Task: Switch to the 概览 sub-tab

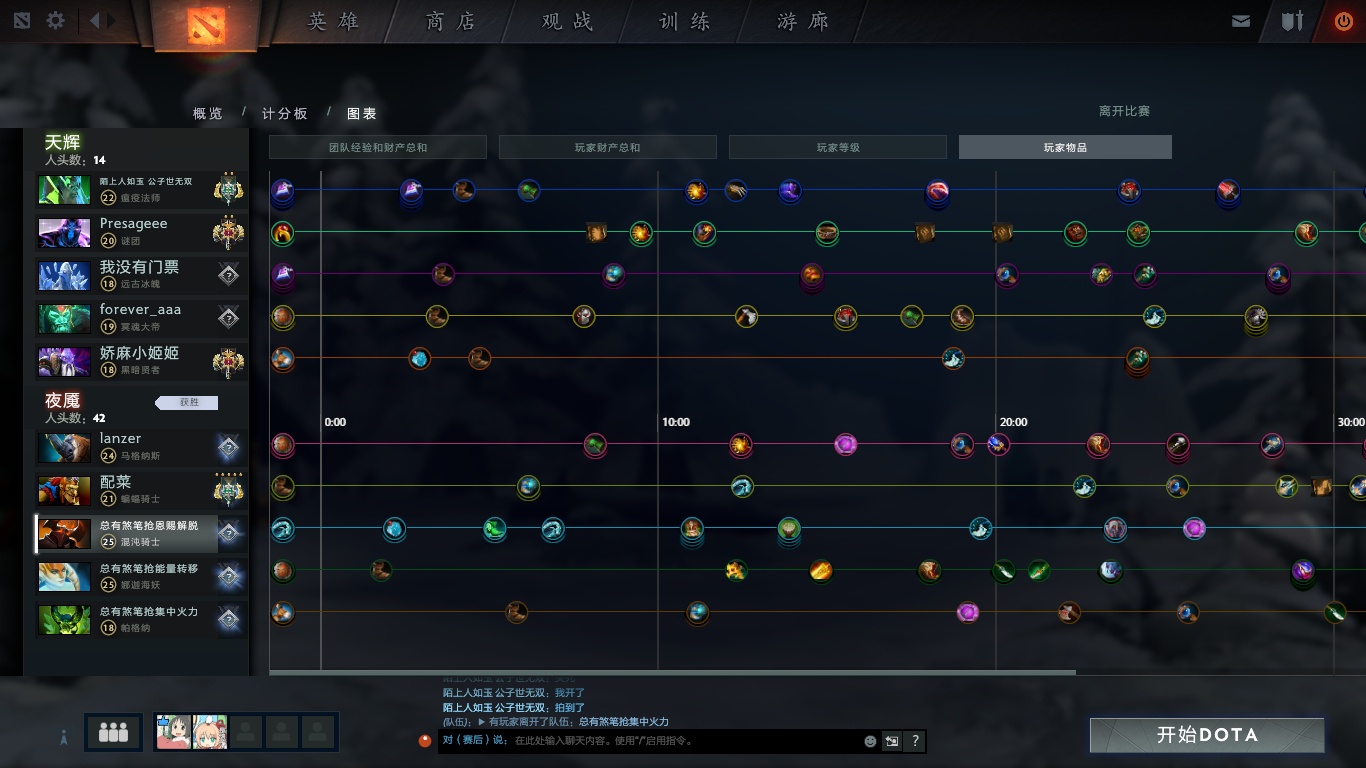Action: [x=208, y=114]
